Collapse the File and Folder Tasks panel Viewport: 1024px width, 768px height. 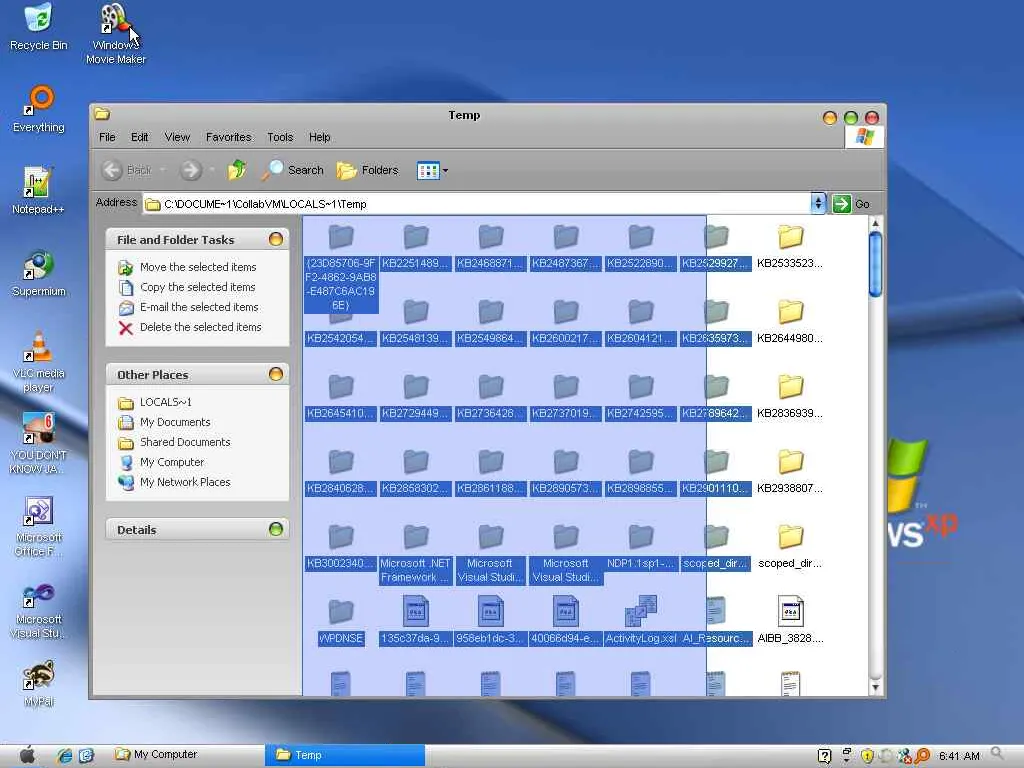coord(276,239)
